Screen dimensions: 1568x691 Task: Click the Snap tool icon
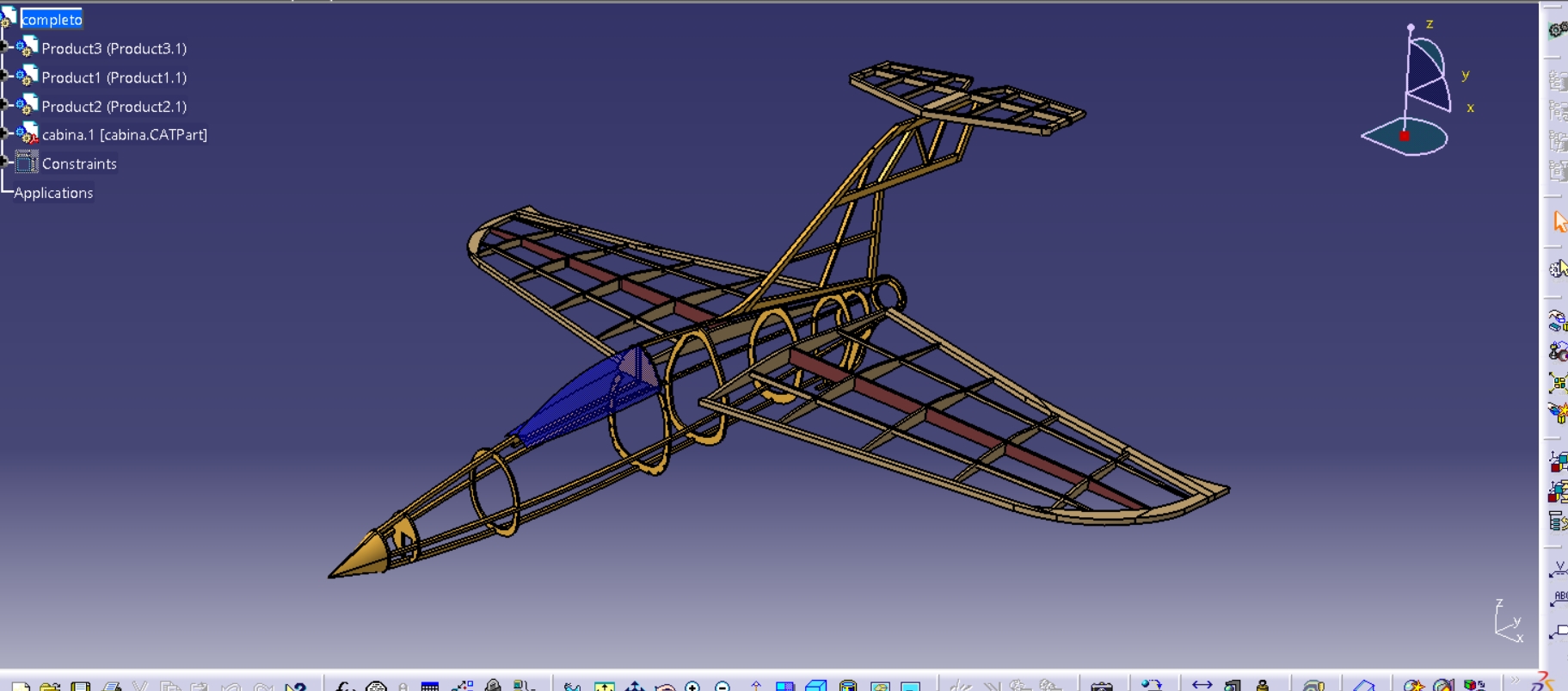(x=1558, y=351)
